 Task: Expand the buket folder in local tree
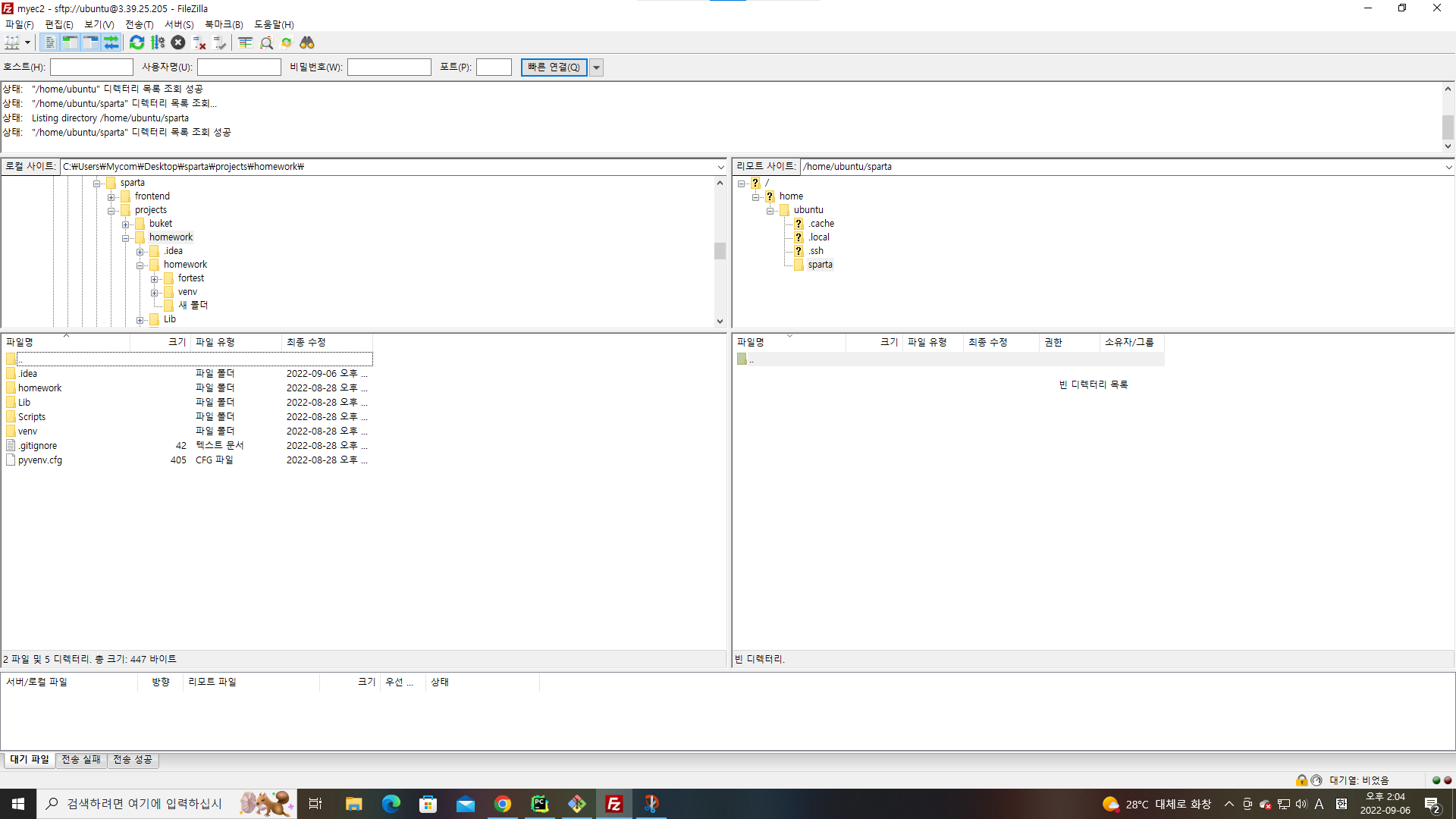pos(126,224)
